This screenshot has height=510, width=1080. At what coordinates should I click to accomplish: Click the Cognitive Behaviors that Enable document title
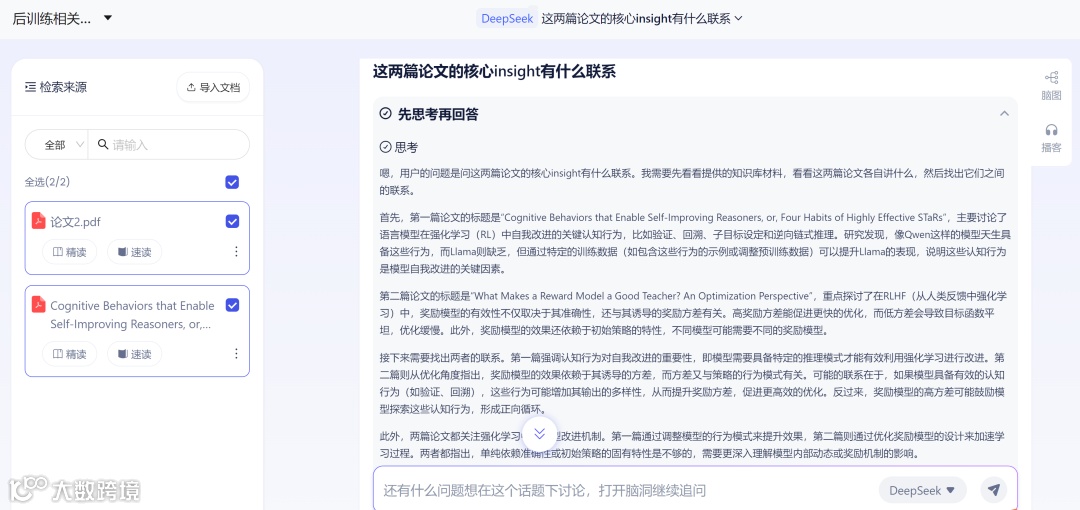132,314
